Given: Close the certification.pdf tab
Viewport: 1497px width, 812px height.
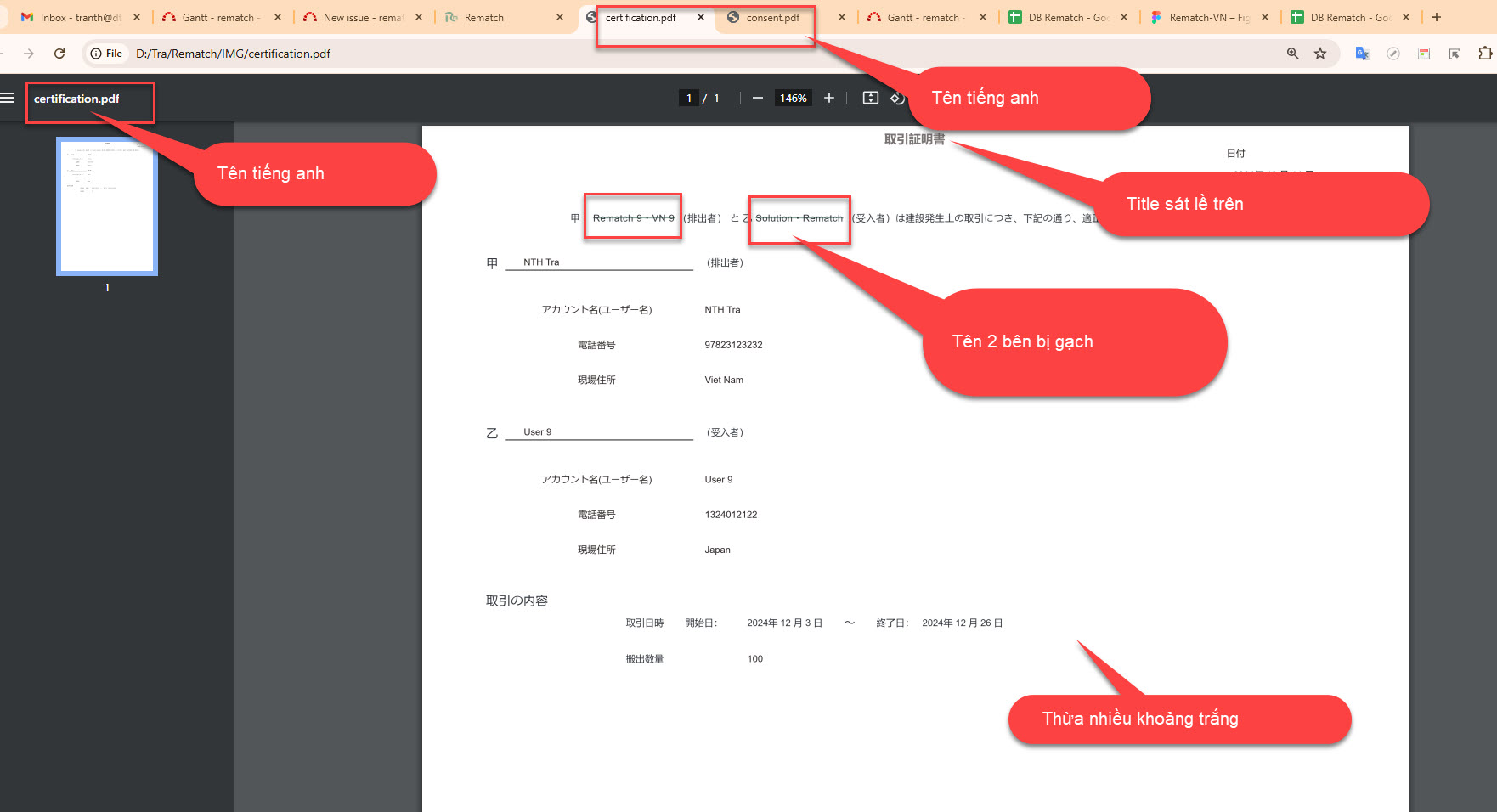Looking at the screenshot, I should tap(701, 17).
